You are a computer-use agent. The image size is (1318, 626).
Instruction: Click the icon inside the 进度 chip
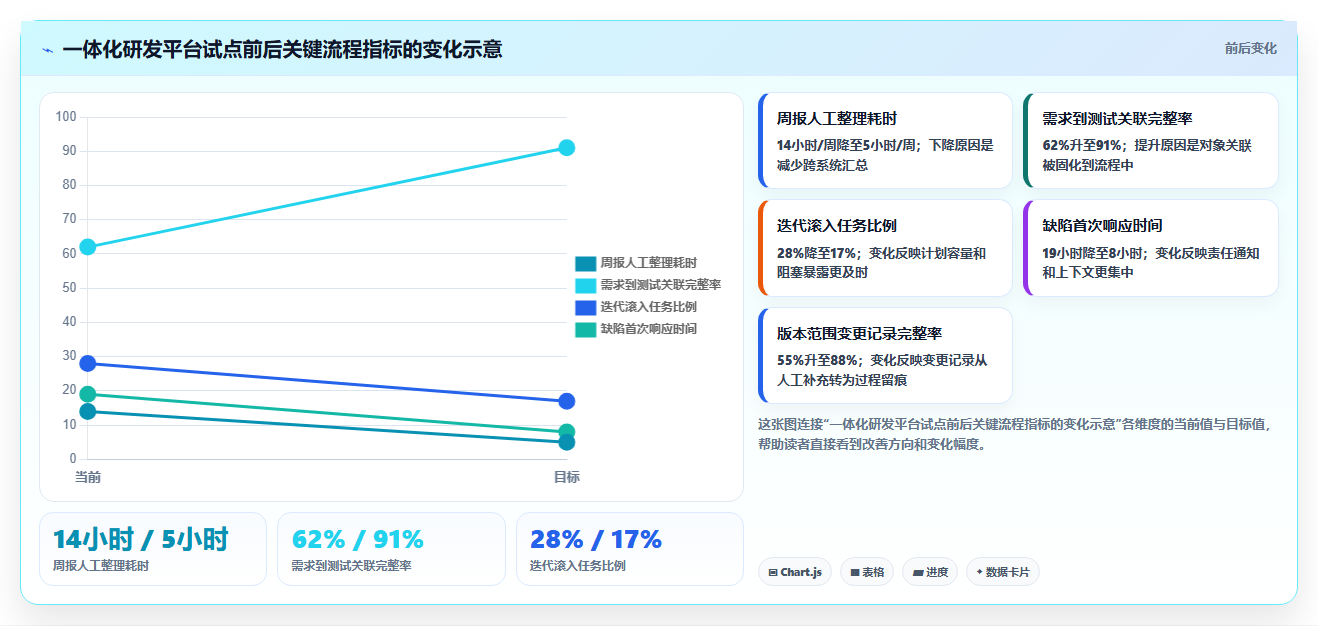coord(918,573)
